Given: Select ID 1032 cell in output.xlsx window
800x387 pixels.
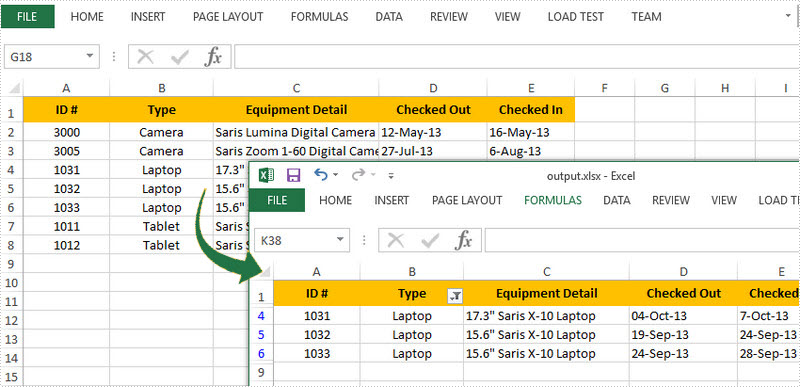Looking at the screenshot, I should [317, 334].
